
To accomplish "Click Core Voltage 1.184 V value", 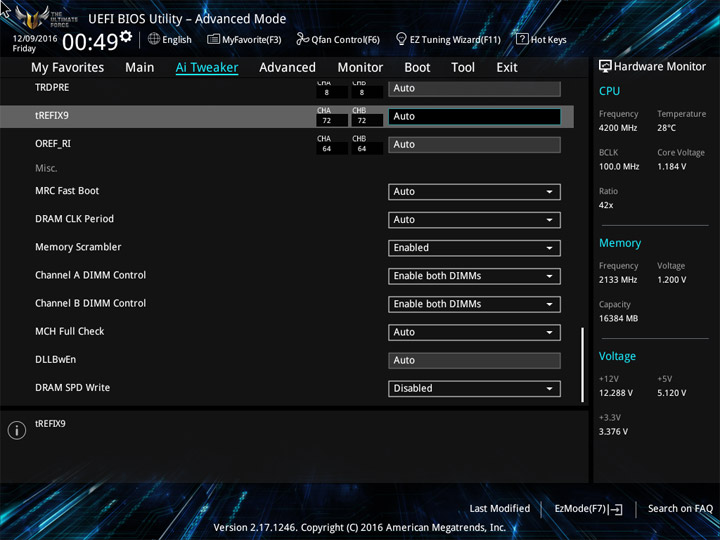I will click(x=671, y=167).
